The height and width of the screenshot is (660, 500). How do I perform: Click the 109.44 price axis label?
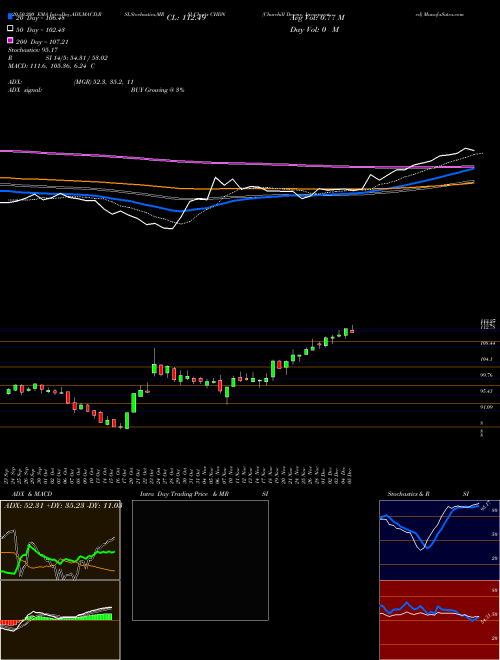point(487,343)
